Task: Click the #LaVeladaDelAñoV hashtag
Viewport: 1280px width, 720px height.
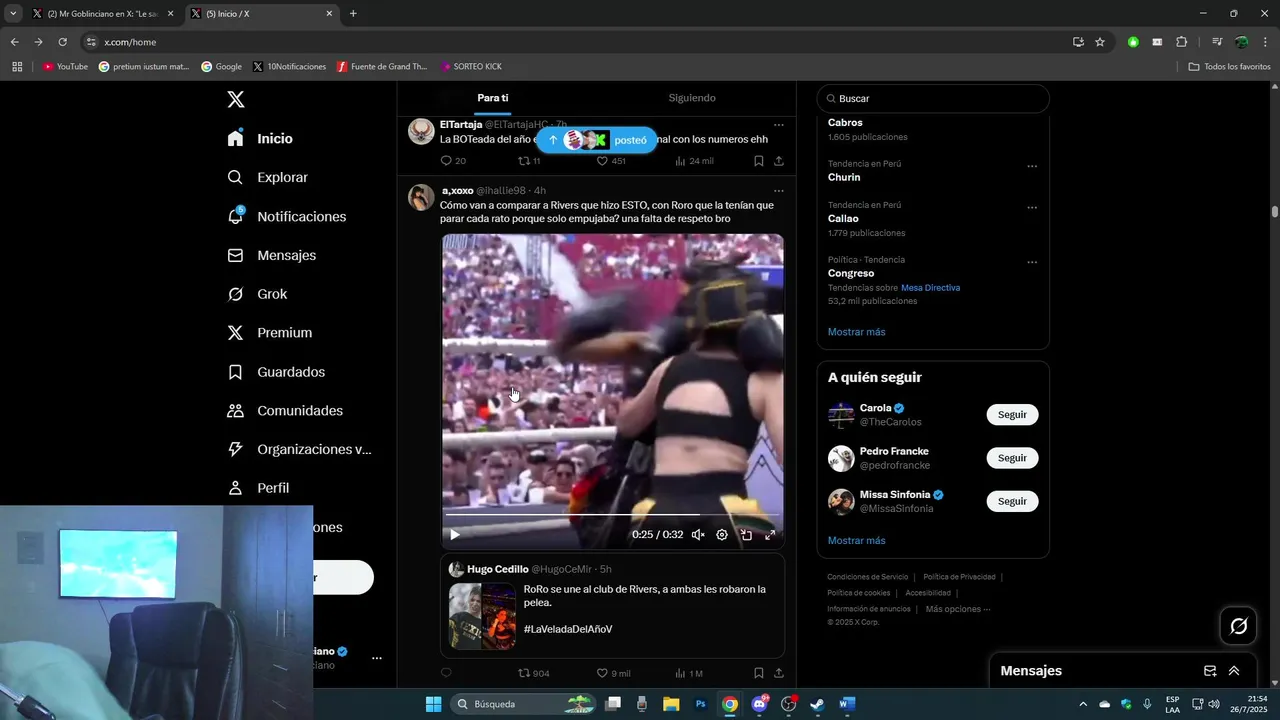Action: tap(567, 629)
